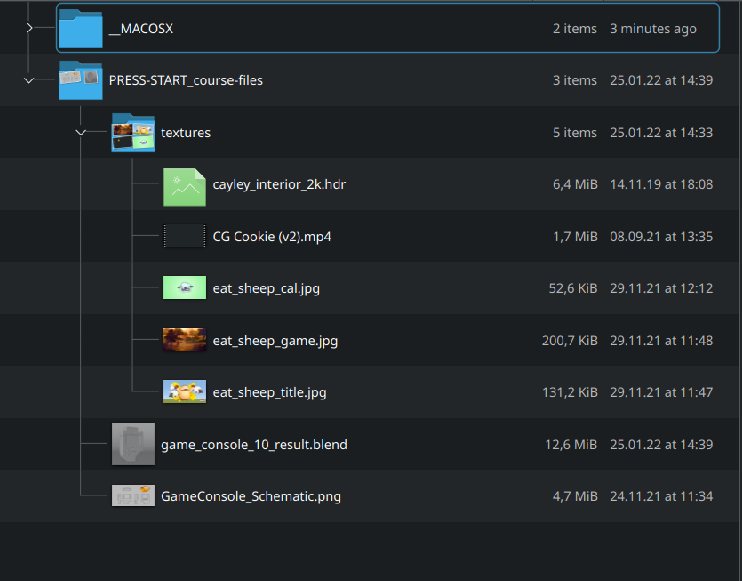Viewport: 742px width, 581px height.
Task: Click the '3 items' size of PRESS-START_course-files
Action: (575, 80)
